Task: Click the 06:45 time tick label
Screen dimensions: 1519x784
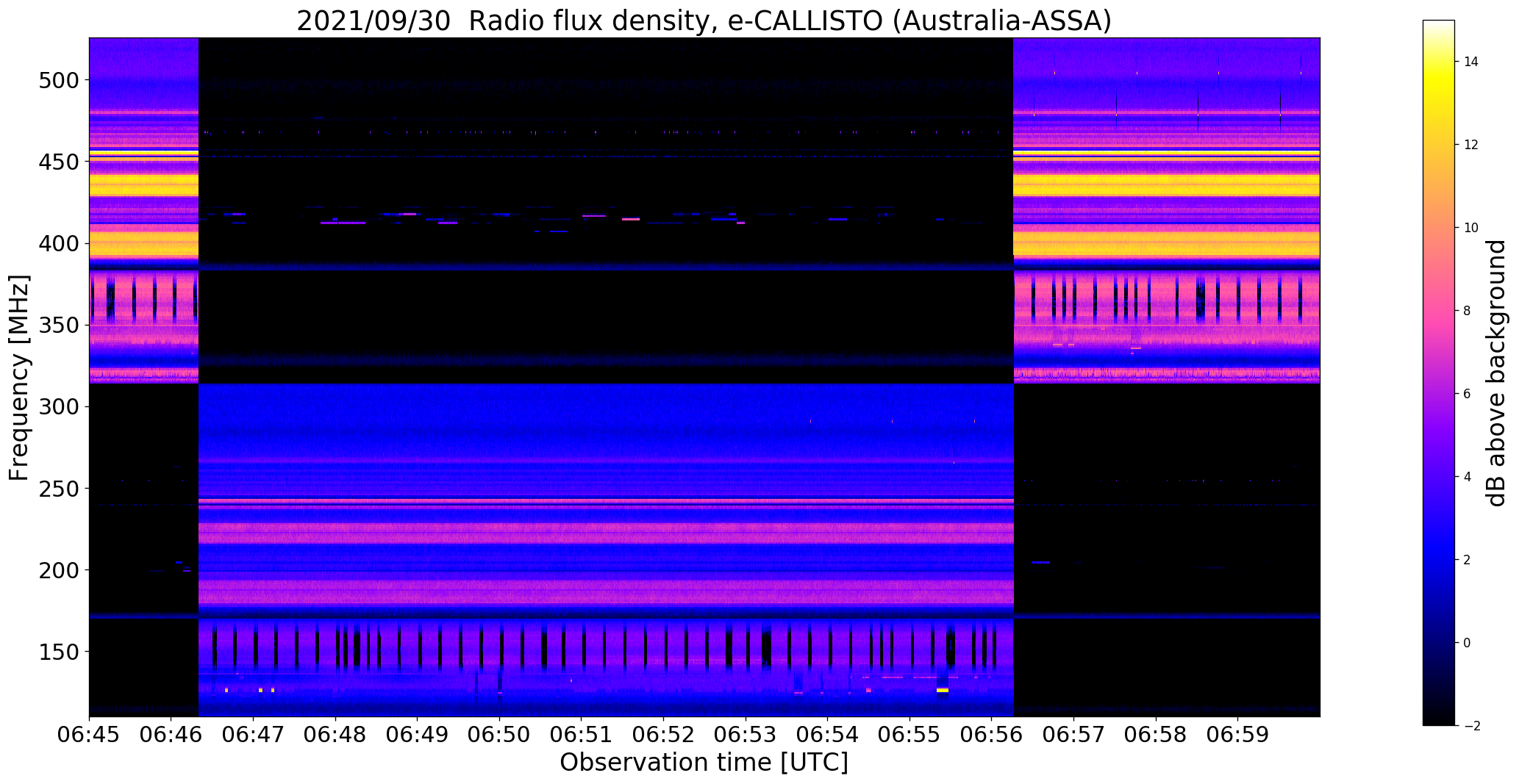Action: point(89,736)
